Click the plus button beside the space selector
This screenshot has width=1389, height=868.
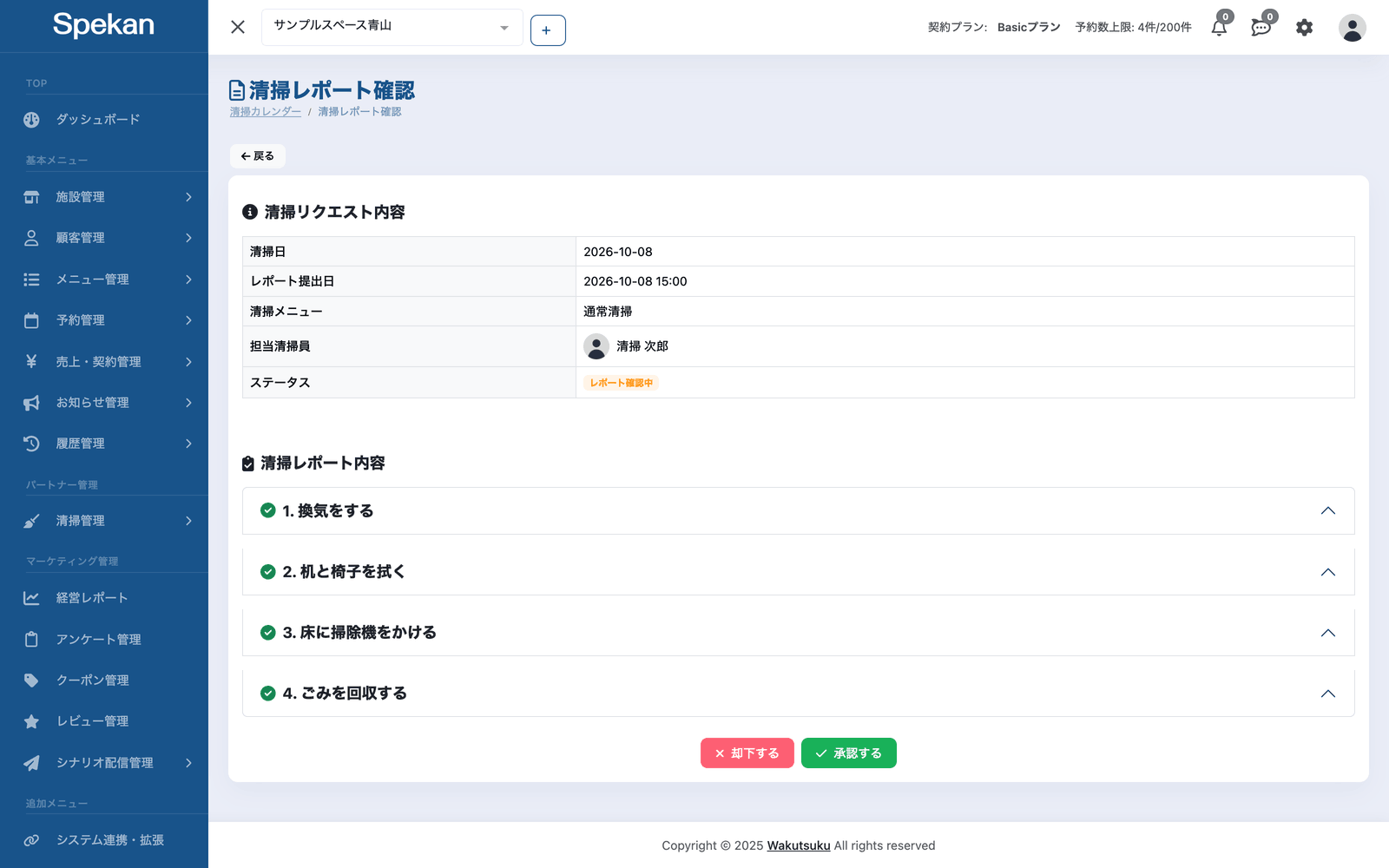(x=548, y=30)
